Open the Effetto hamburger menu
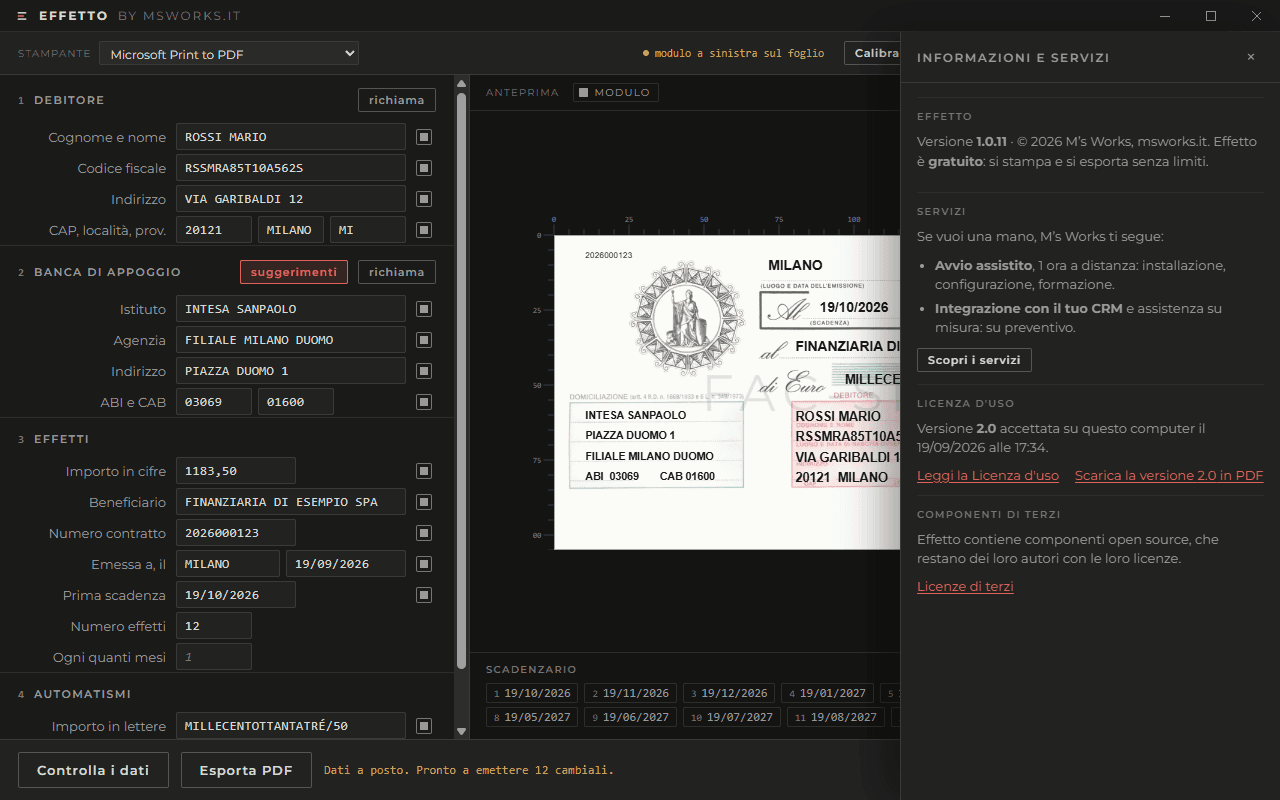This screenshot has width=1280, height=800. 23,16
